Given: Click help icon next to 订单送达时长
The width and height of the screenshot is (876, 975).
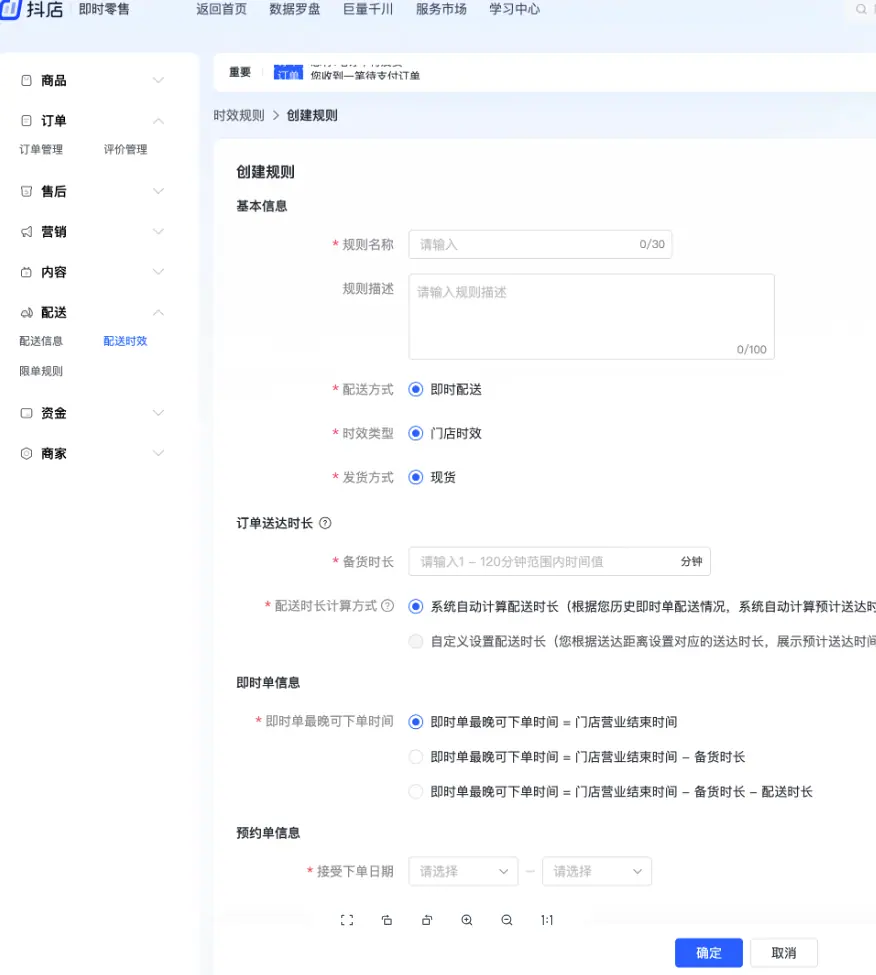Looking at the screenshot, I should pyautogui.click(x=325, y=523).
